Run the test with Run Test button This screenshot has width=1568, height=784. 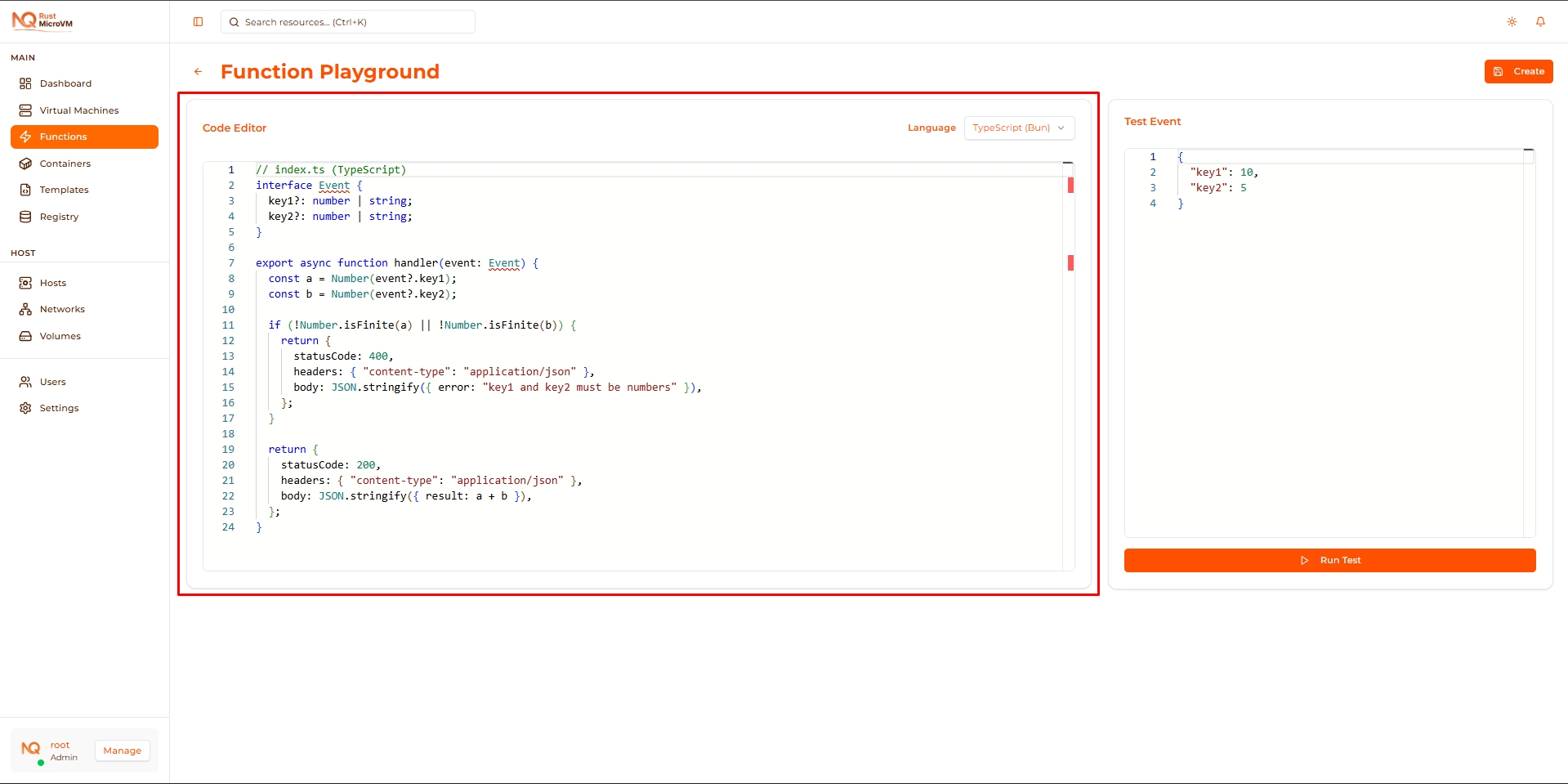click(x=1329, y=560)
